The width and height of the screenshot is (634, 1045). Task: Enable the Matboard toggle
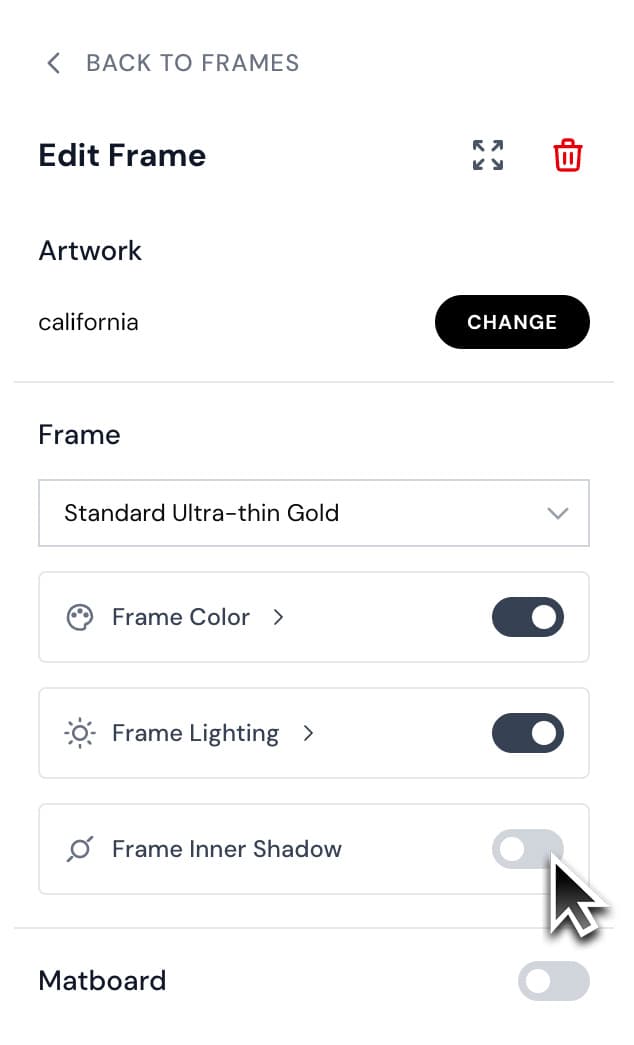(554, 981)
